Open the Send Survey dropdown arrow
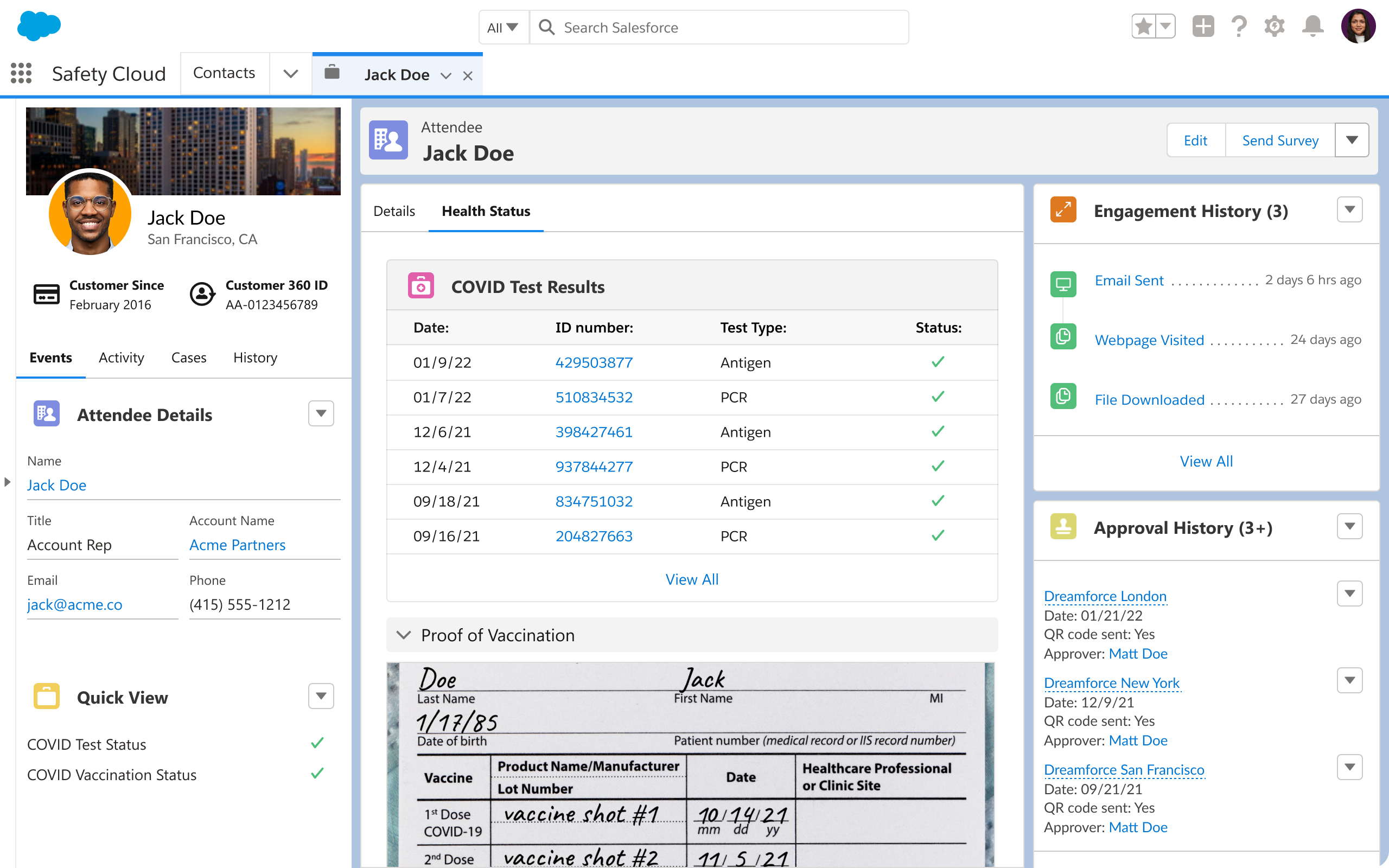This screenshot has width=1389, height=868. [1353, 140]
